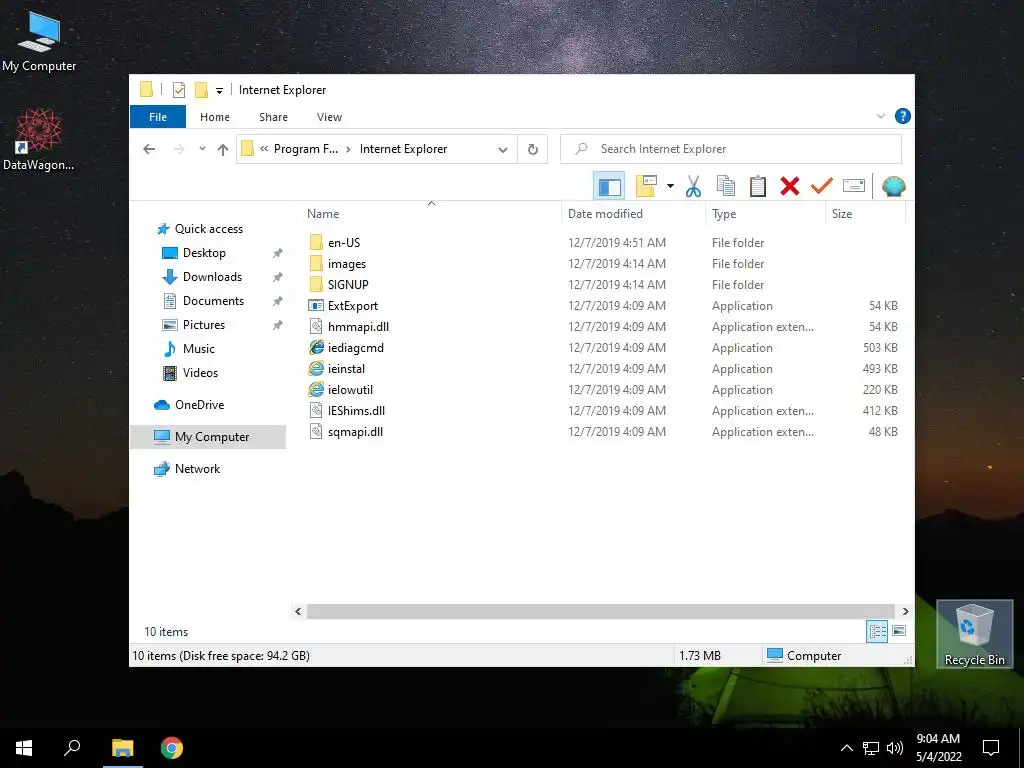The height and width of the screenshot is (768, 1024).
Task: Click the Properties quick access toolbar icon
Action: click(x=179, y=90)
